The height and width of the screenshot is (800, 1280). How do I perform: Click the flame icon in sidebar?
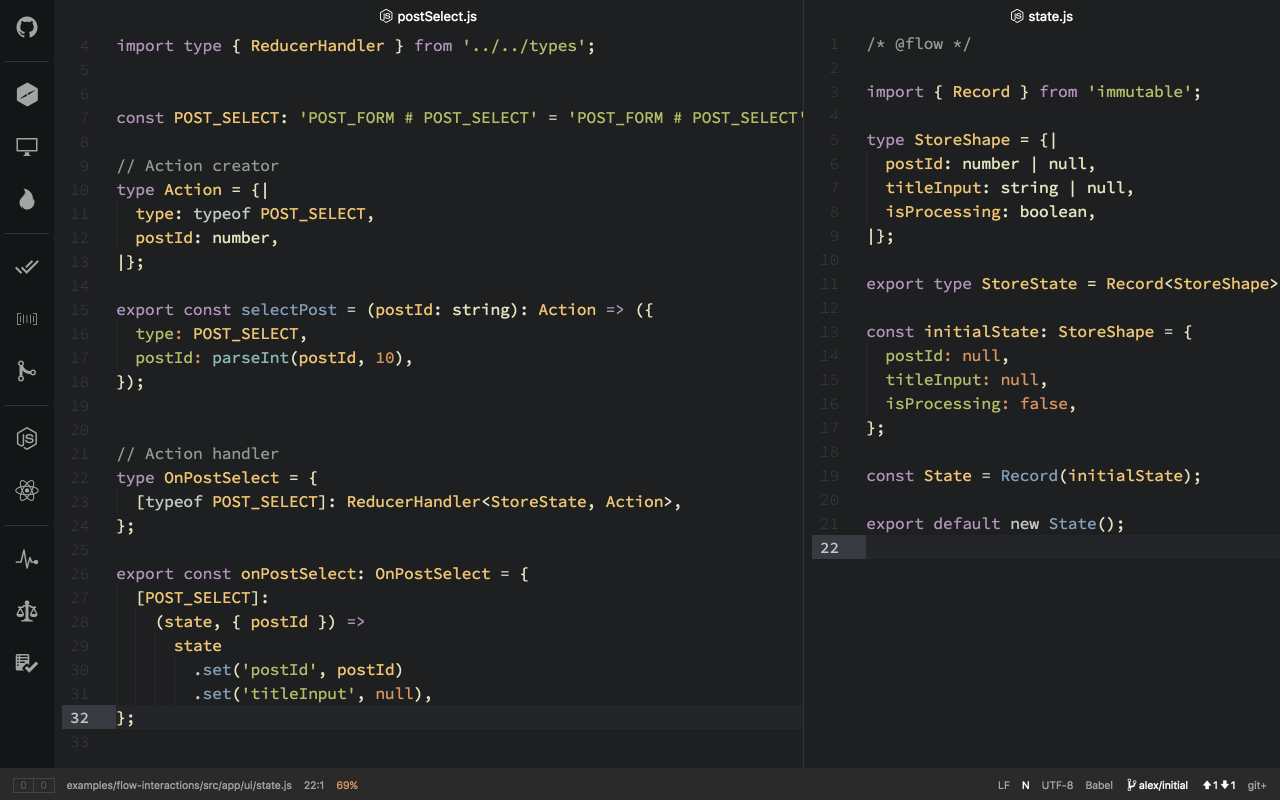[27, 199]
